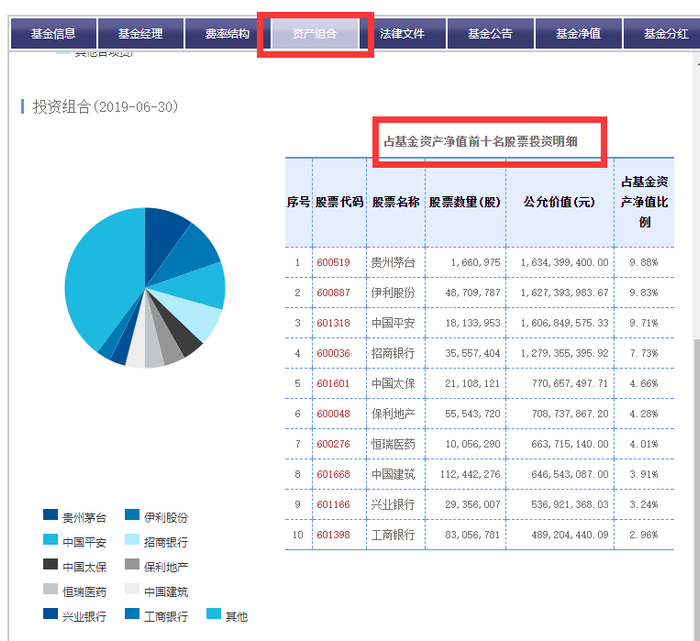Image resolution: width=700 pixels, height=641 pixels.
Task: Click the 其他 legend color swatch
Action: 214,614
